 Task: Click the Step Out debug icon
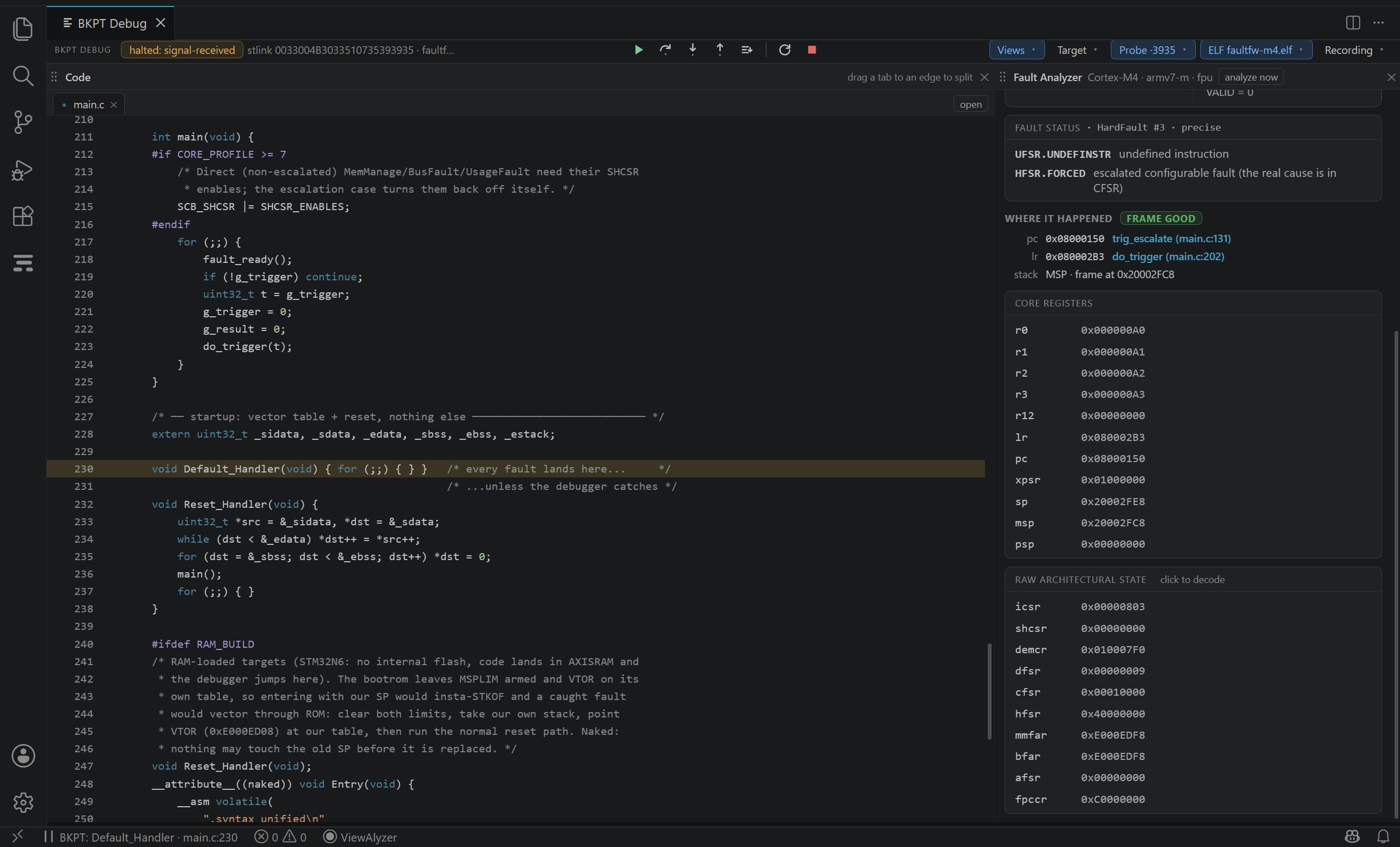tap(720, 50)
